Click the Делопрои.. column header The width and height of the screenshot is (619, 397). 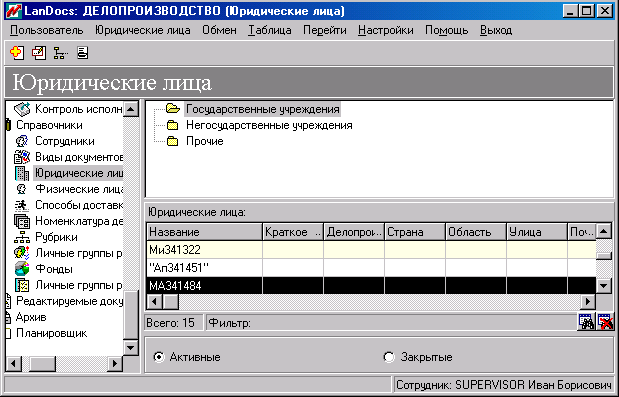[x=354, y=232]
